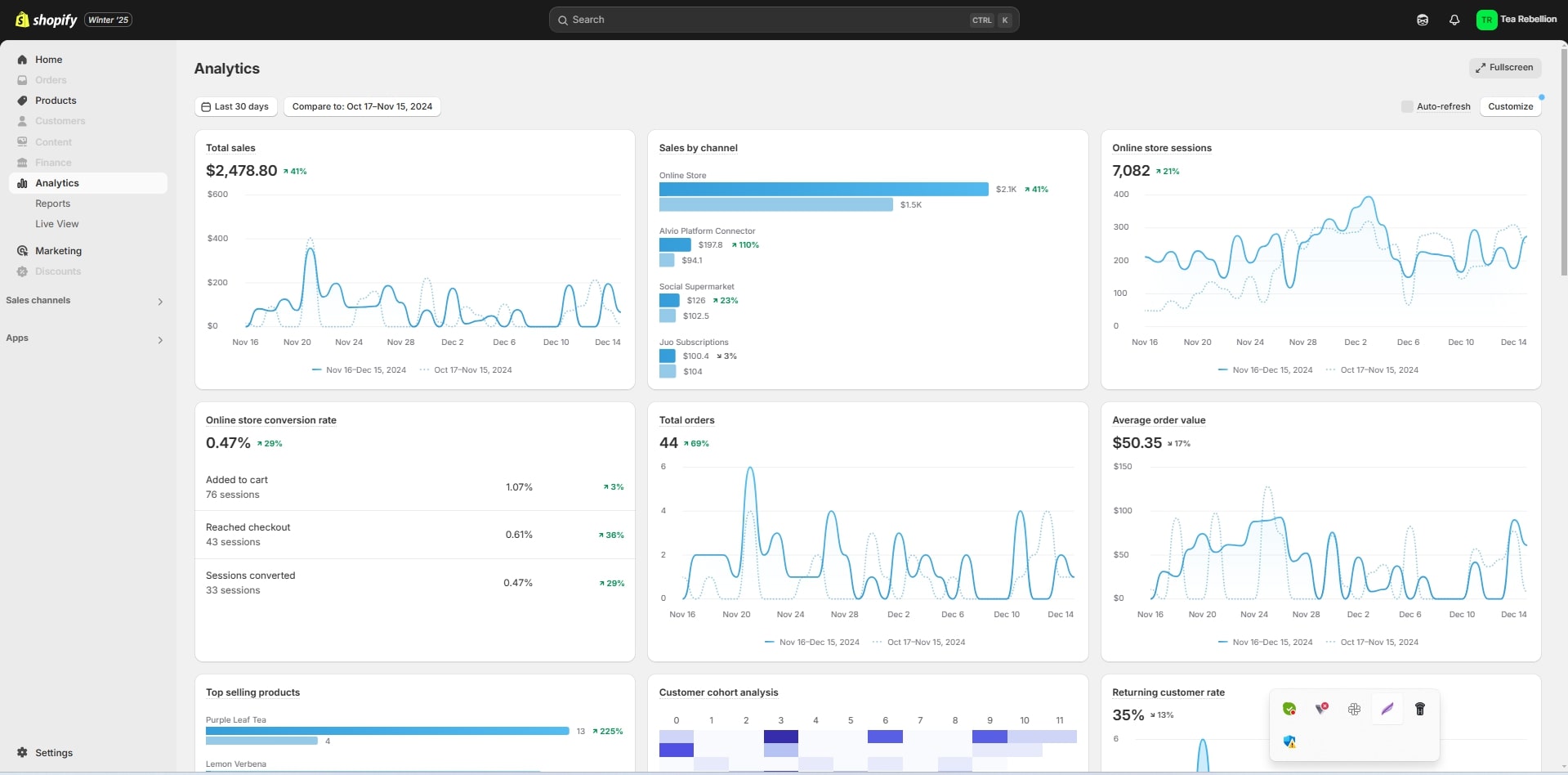Click the Online Store bar in Sales by channel
The height and width of the screenshot is (775, 1568).
(824, 190)
